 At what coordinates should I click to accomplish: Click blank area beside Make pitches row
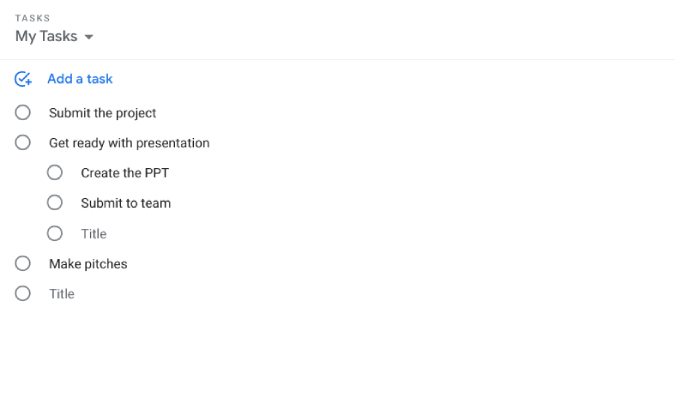tap(387, 264)
